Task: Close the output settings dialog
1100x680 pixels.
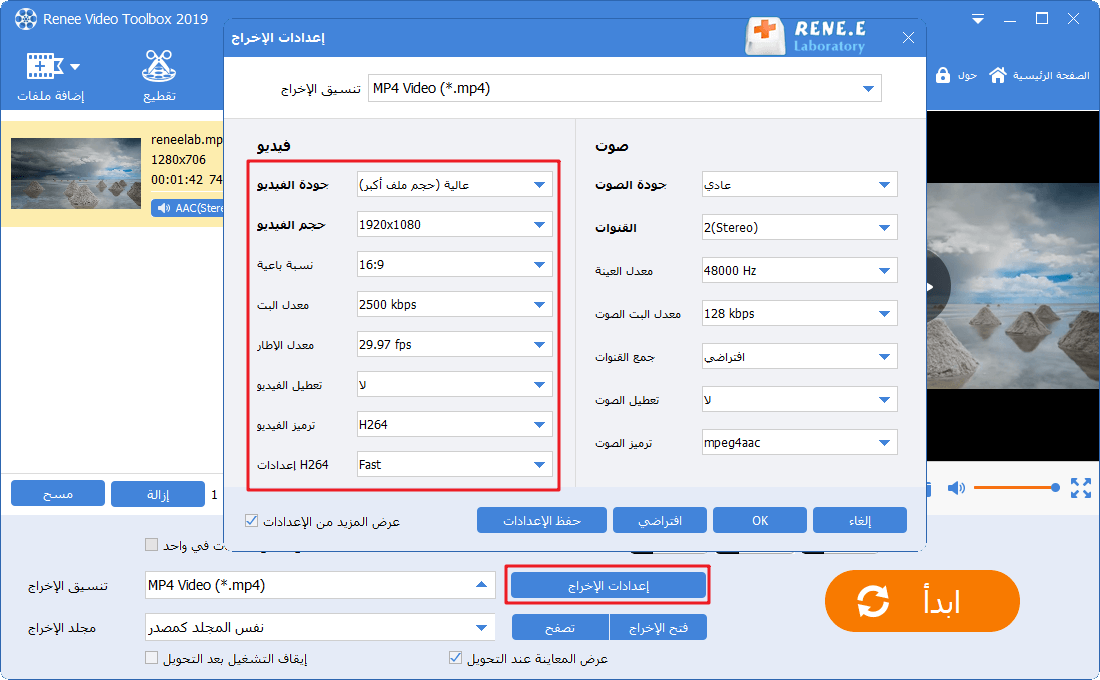Action: click(908, 37)
